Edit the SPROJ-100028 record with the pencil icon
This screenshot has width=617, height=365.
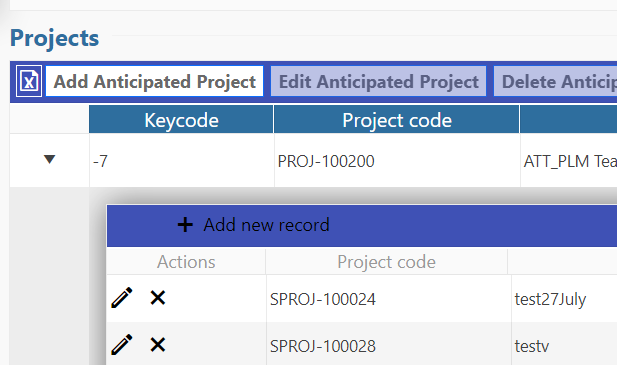tap(122, 345)
